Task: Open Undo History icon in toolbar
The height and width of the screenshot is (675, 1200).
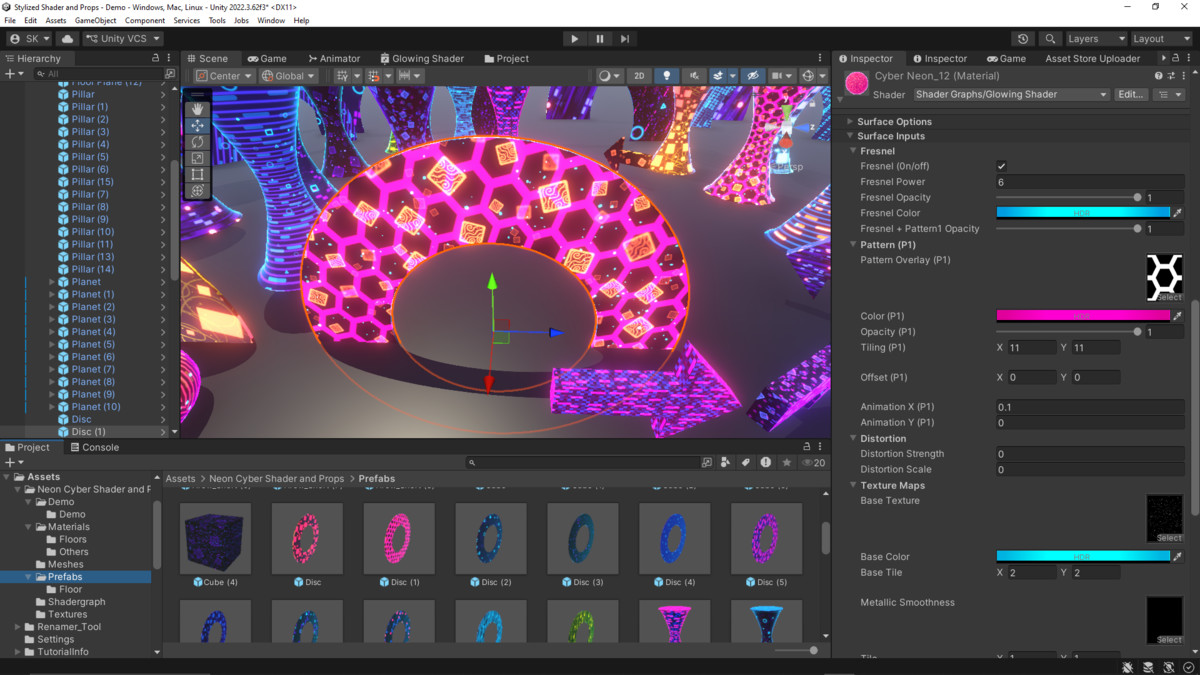Action: pos(1023,39)
